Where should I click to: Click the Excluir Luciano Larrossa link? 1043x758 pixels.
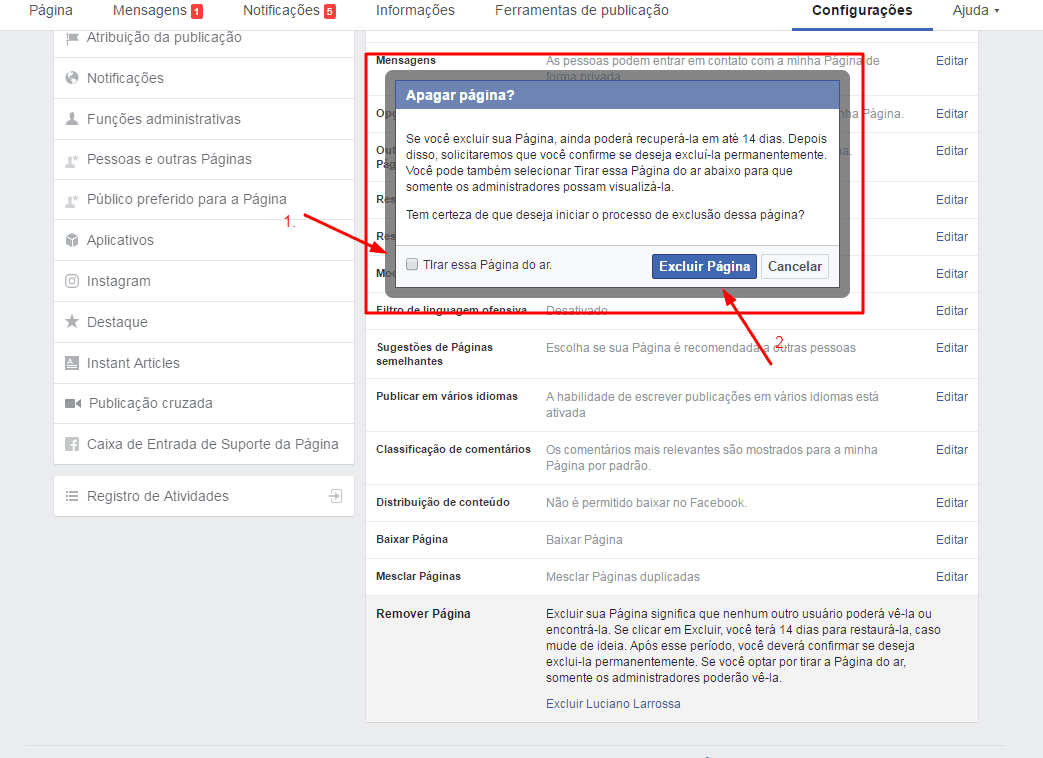(613, 703)
